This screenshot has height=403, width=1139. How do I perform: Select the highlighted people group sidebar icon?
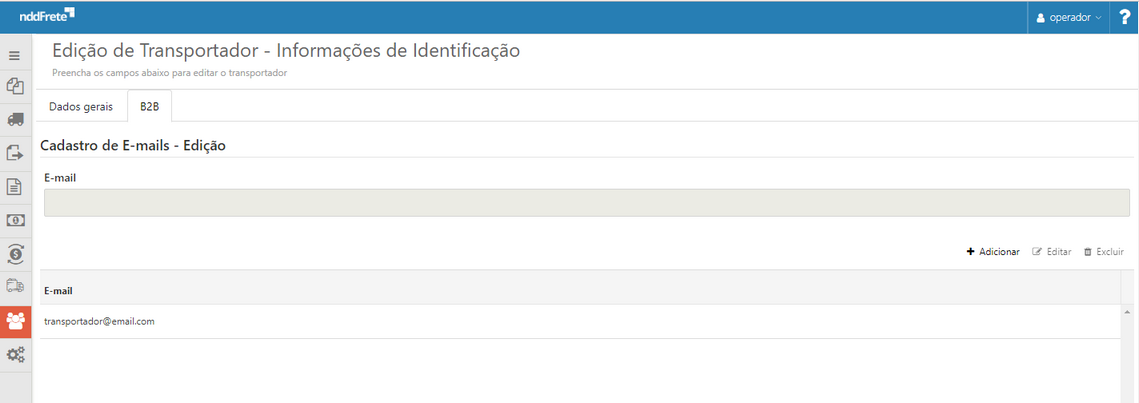tap(15, 321)
